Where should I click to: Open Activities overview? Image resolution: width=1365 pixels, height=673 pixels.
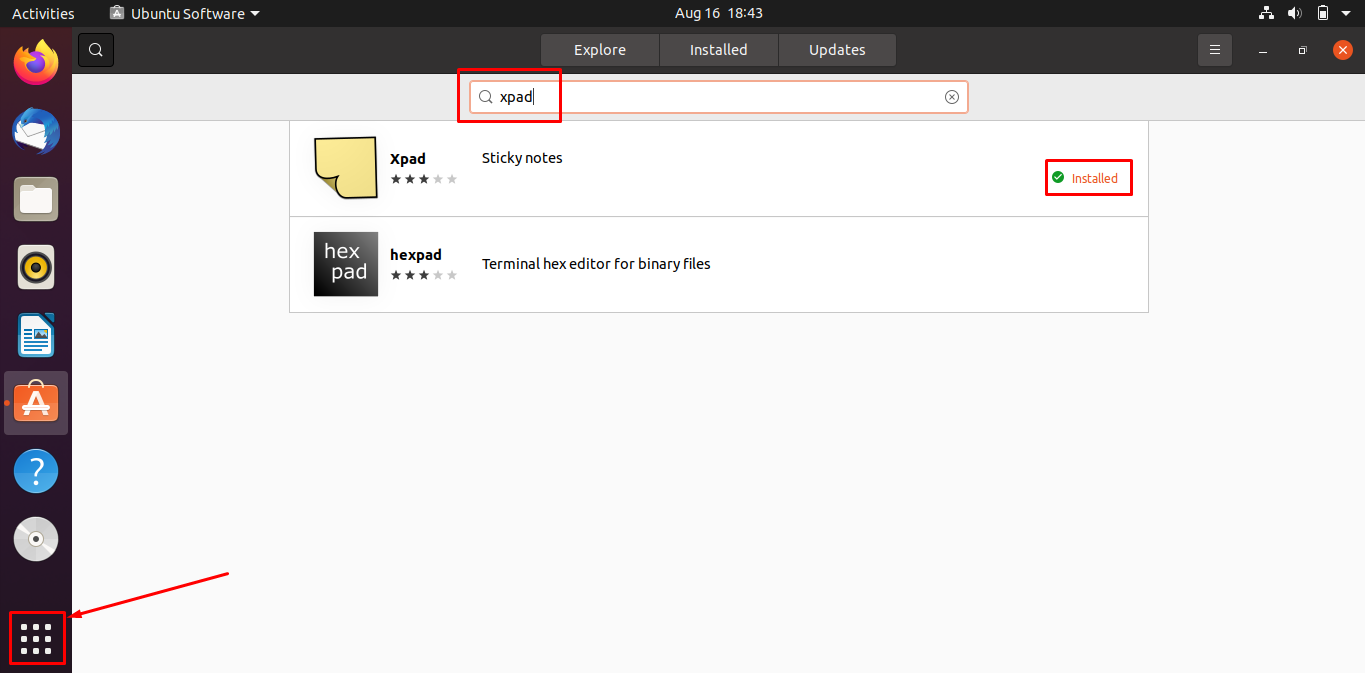[43, 13]
